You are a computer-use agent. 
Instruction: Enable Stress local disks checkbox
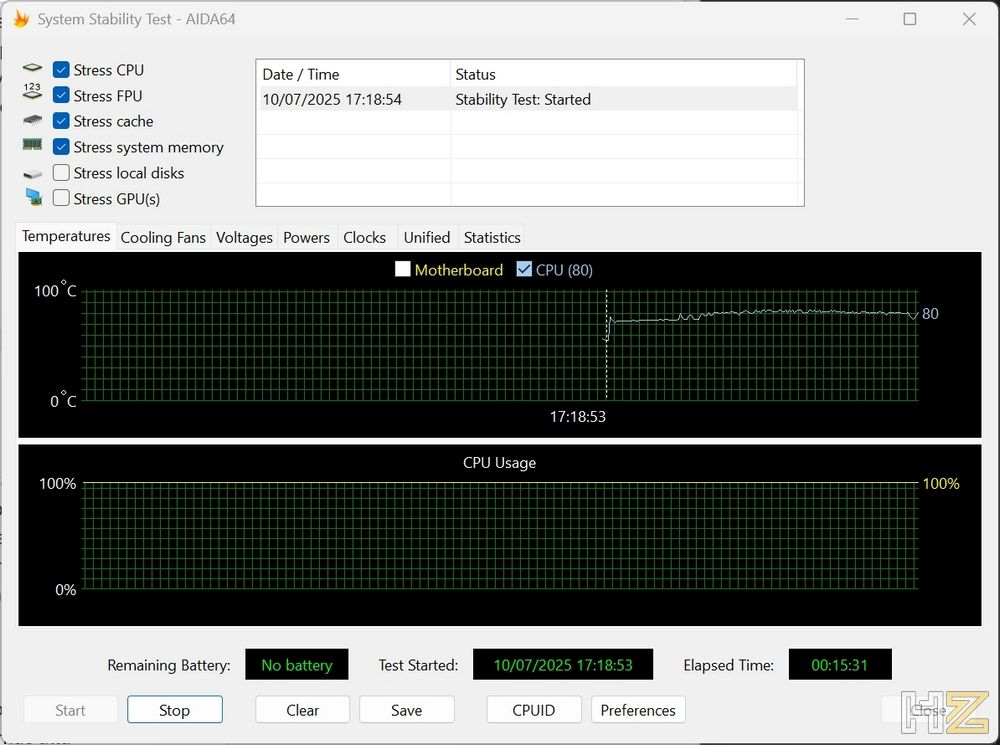[x=61, y=172]
